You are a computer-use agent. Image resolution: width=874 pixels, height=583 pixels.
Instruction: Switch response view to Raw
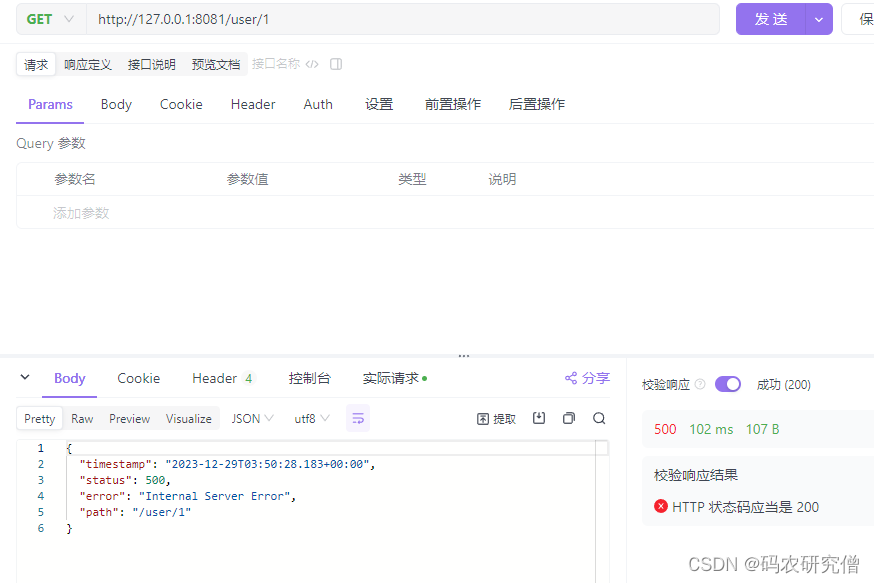click(82, 419)
